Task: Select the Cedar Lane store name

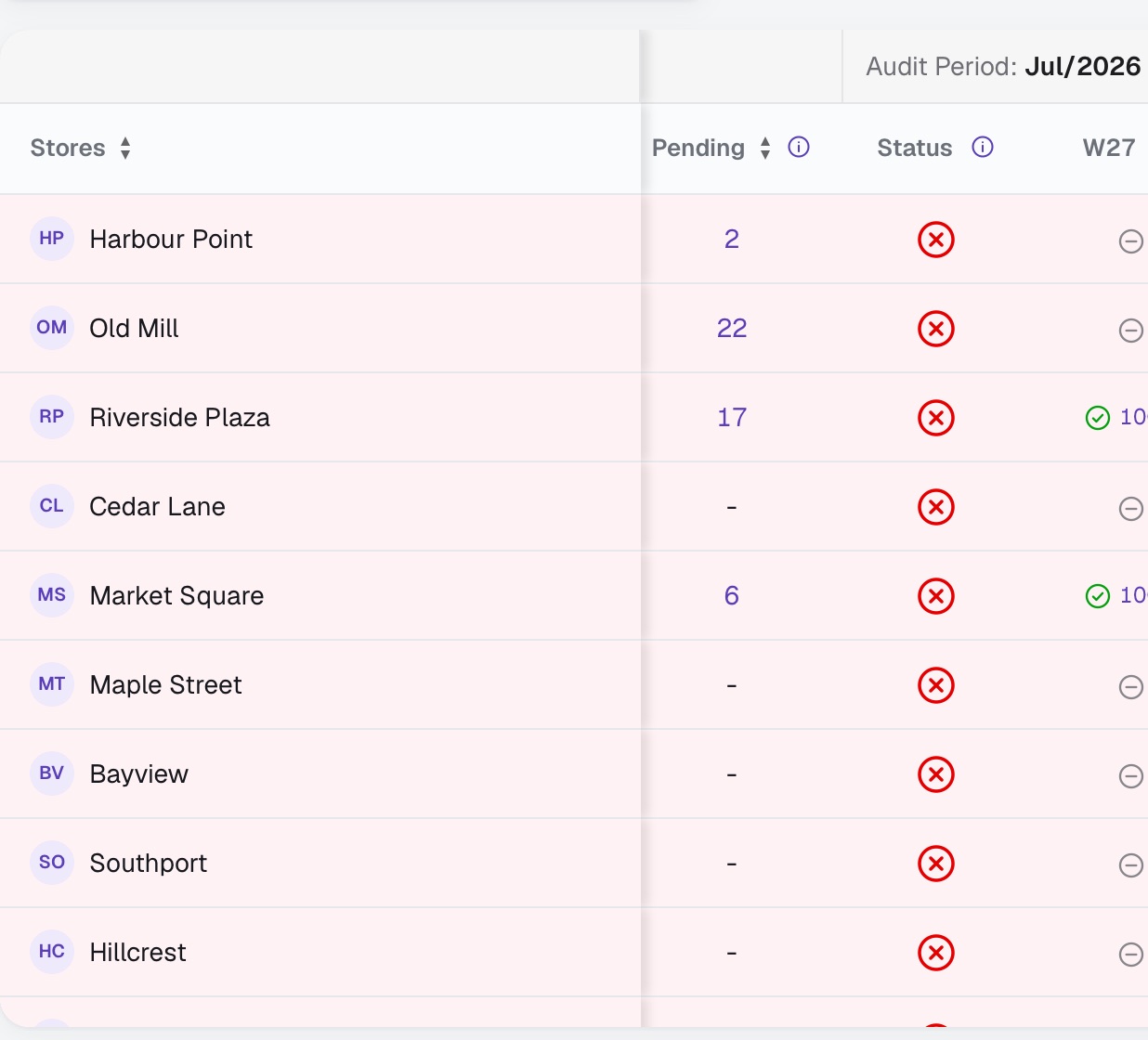Action: 157,507
